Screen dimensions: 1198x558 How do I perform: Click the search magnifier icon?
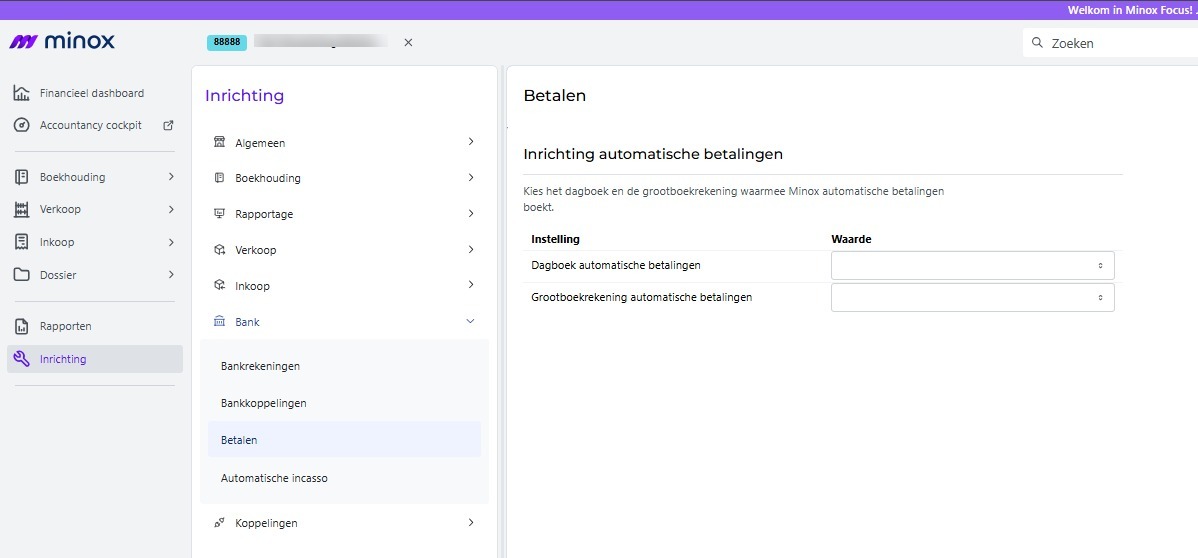(x=1037, y=43)
